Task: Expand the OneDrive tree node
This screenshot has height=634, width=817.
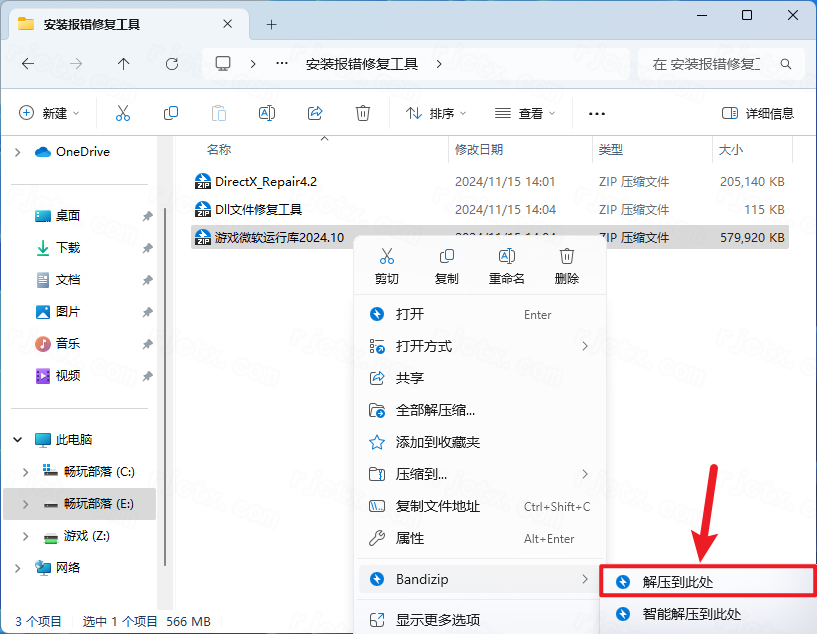Action: point(17,152)
